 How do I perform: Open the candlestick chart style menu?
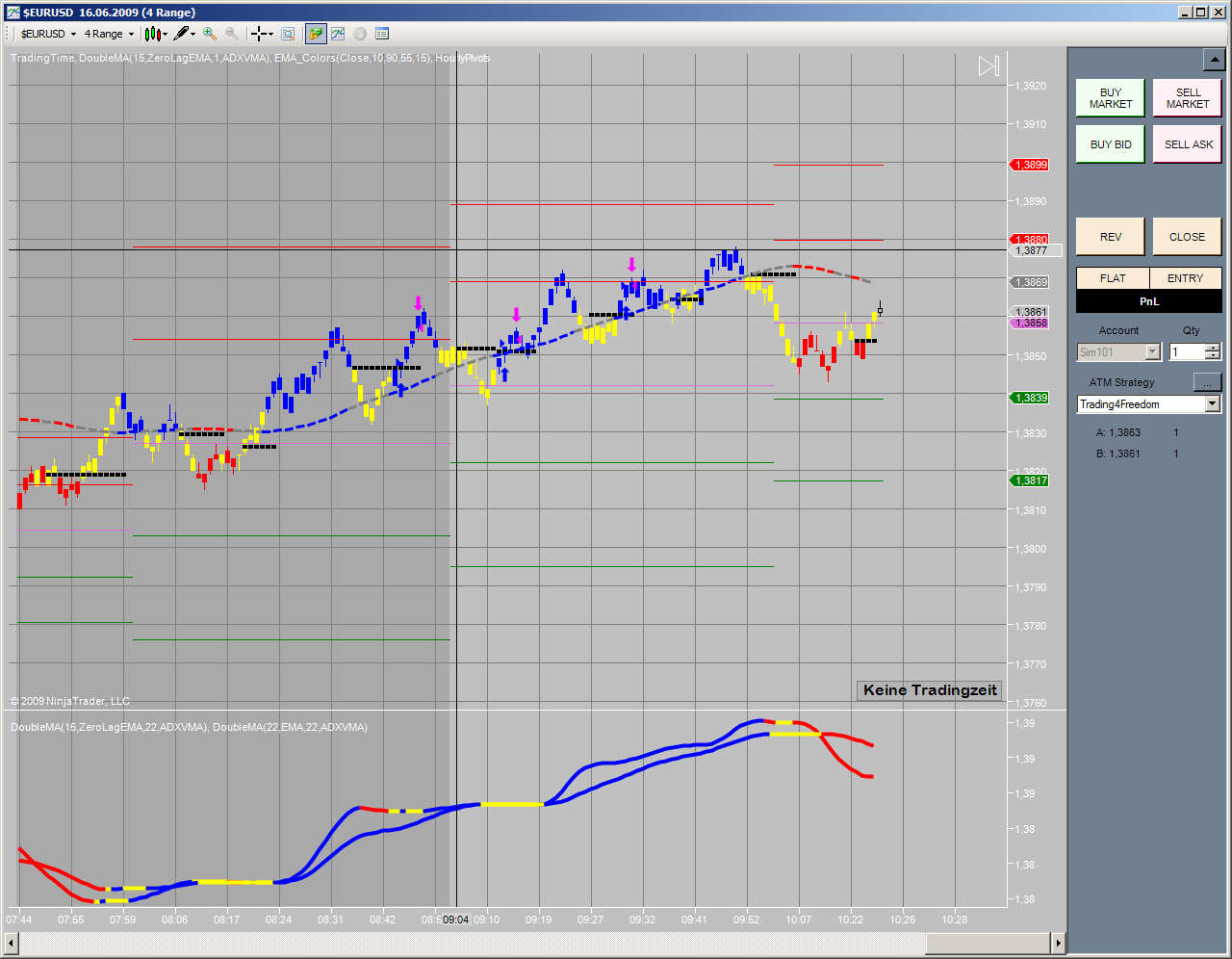coord(152,34)
